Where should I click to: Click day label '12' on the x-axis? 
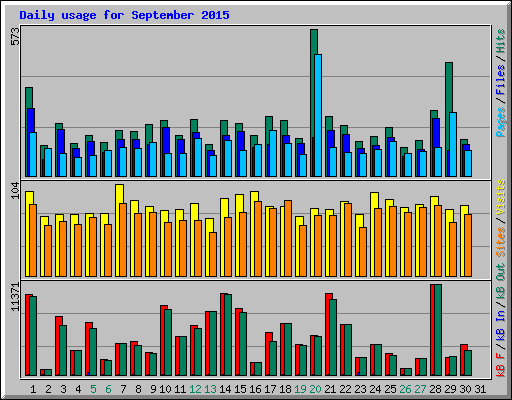click(195, 389)
